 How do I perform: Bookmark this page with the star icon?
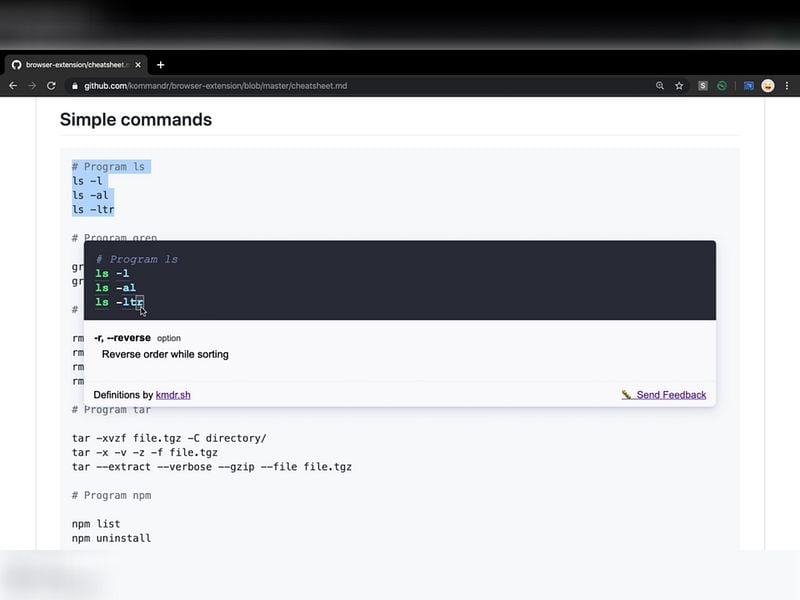click(679, 86)
